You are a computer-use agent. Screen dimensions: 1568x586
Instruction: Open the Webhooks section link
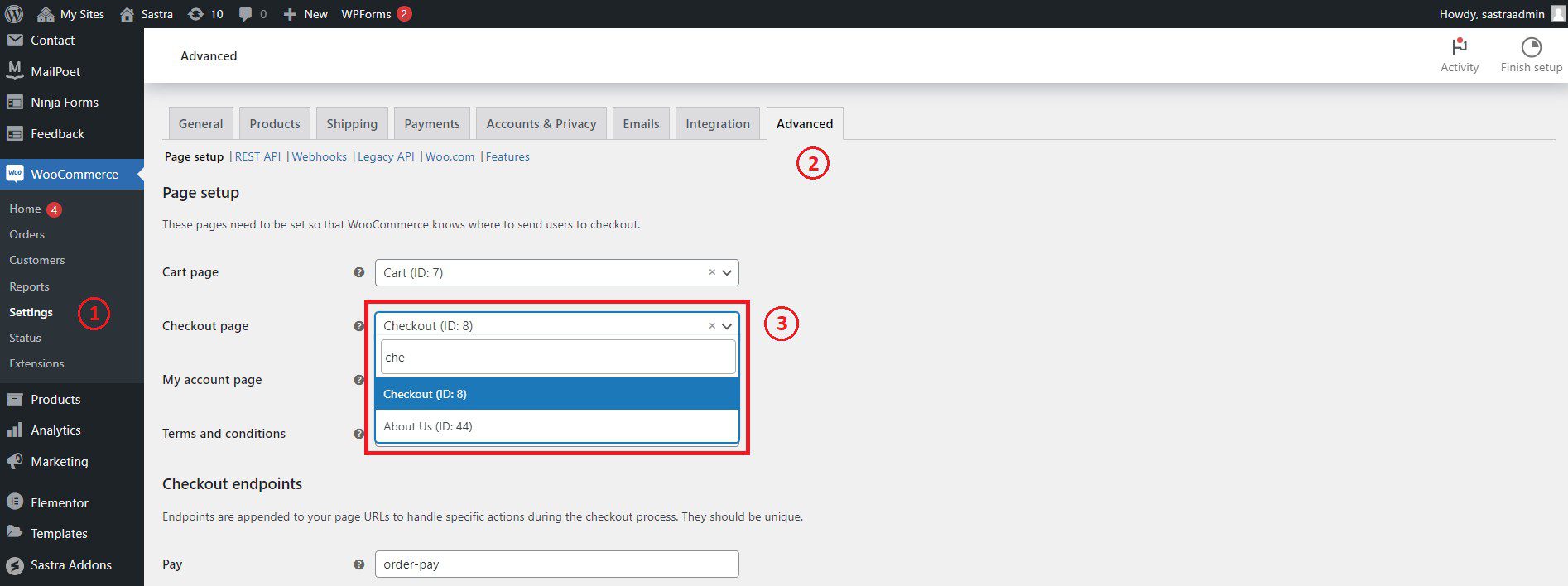[319, 156]
